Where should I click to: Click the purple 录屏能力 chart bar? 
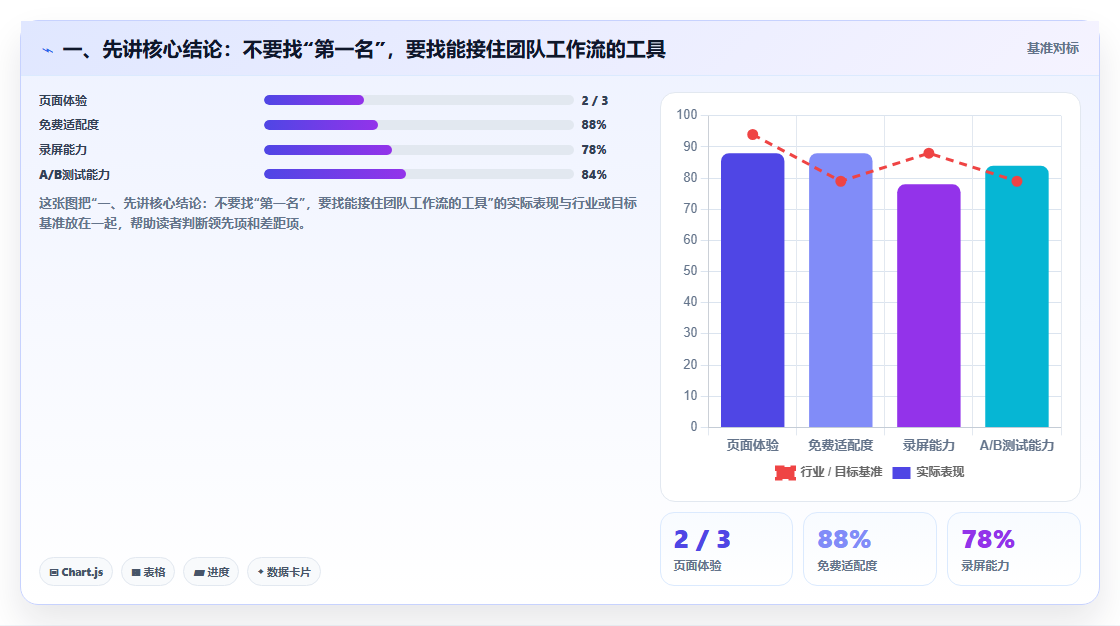click(929, 306)
